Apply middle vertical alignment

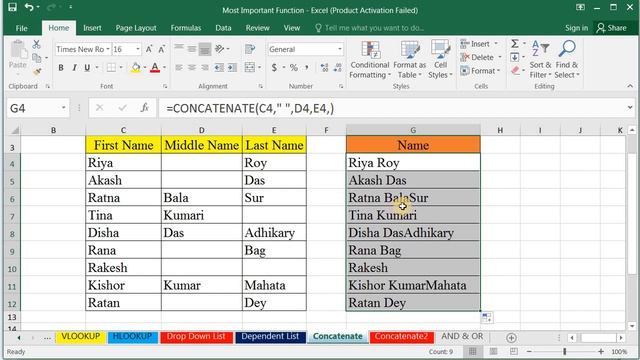(192, 49)
